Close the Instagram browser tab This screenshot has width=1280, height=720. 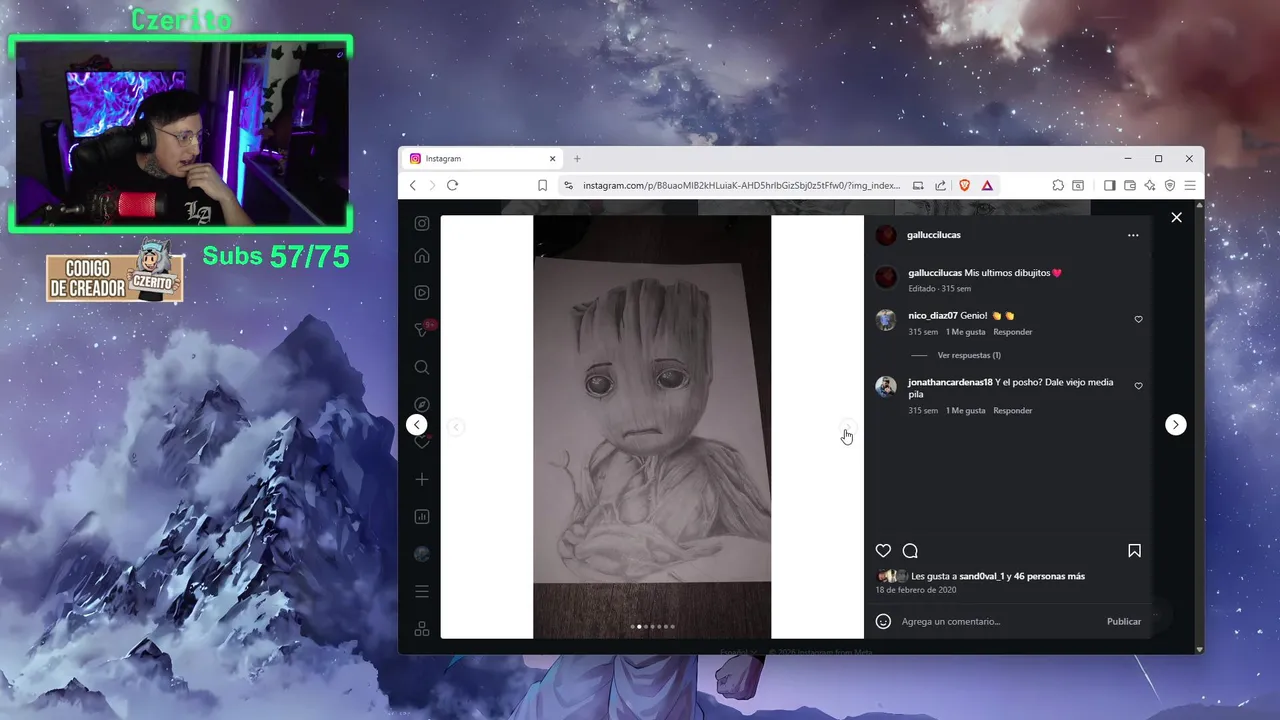coord(552,159)
